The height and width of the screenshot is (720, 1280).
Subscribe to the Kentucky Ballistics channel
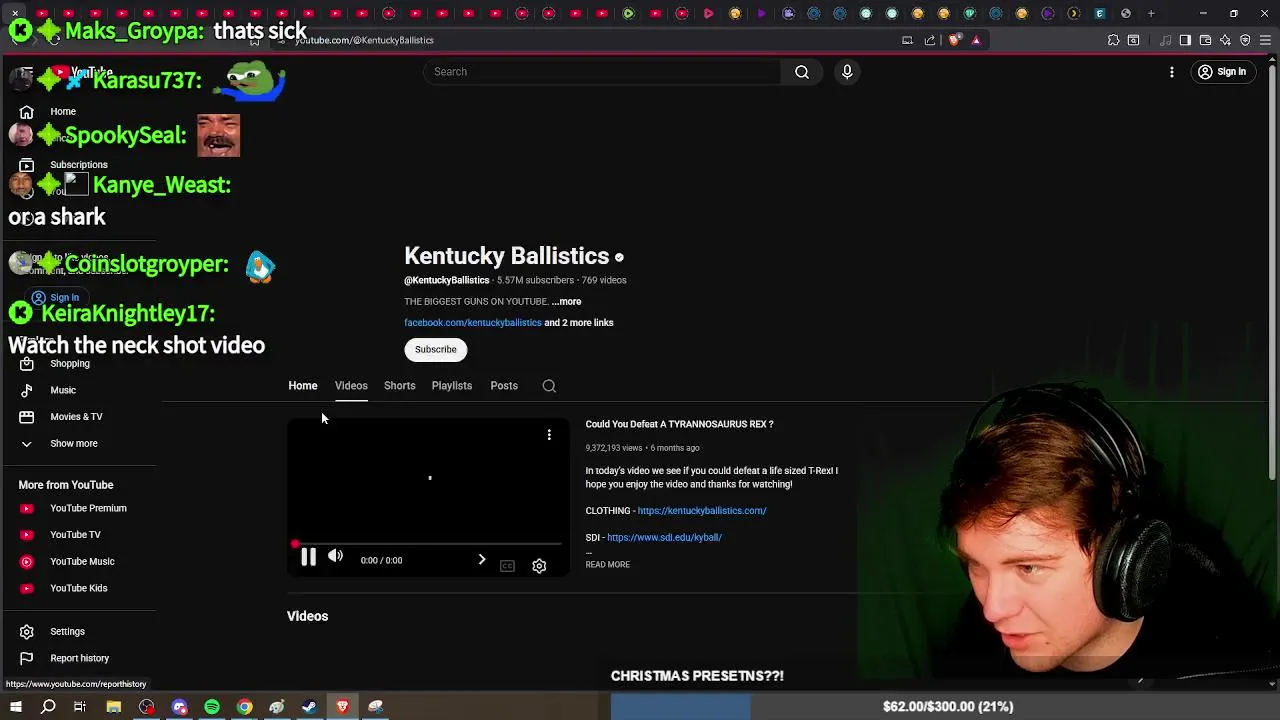pyautogui.click(x=436, y=349)
